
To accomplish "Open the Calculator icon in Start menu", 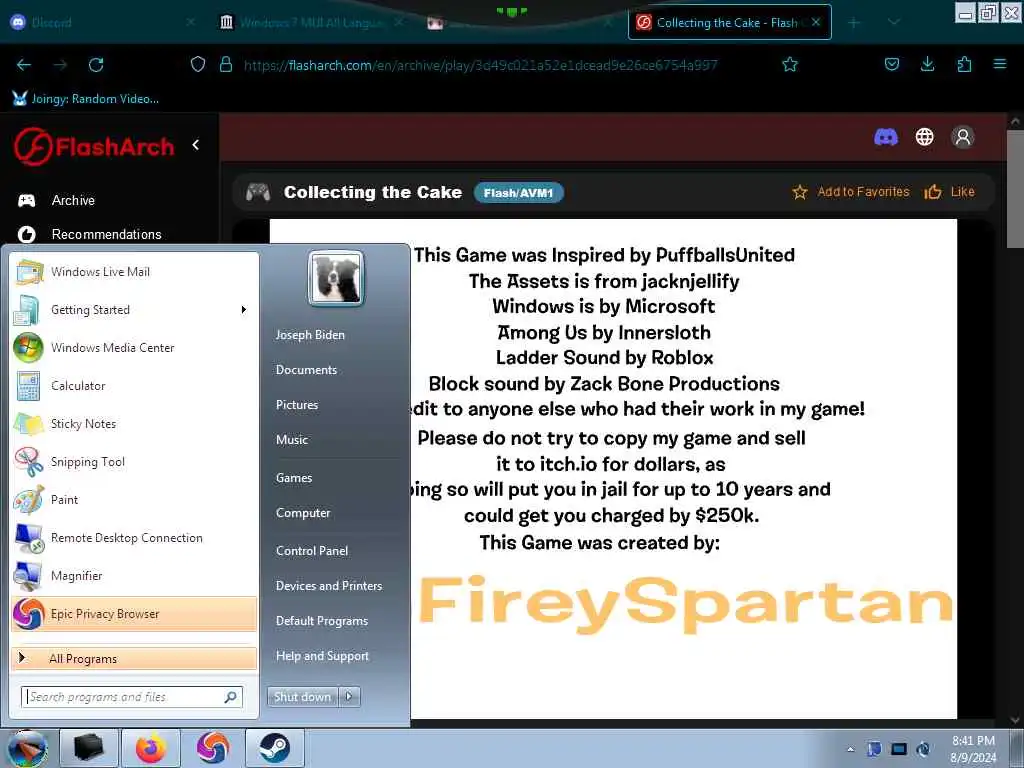I will 29,386.
